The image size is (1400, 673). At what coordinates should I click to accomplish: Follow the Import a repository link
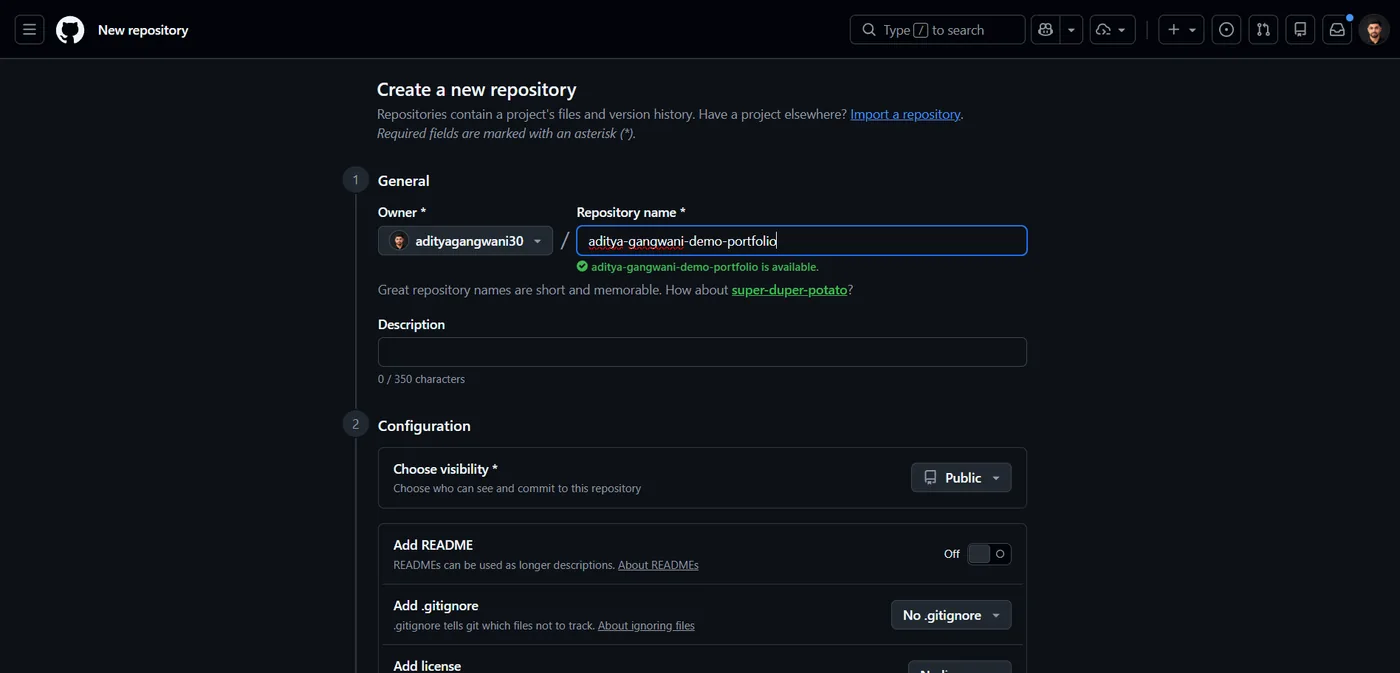click(x=905, y=114)
